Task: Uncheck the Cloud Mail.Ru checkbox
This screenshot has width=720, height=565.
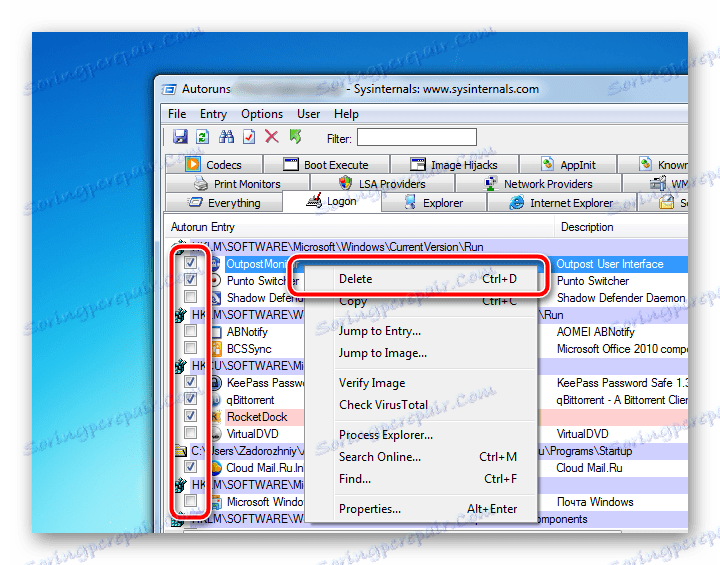Action: (190, 467)
